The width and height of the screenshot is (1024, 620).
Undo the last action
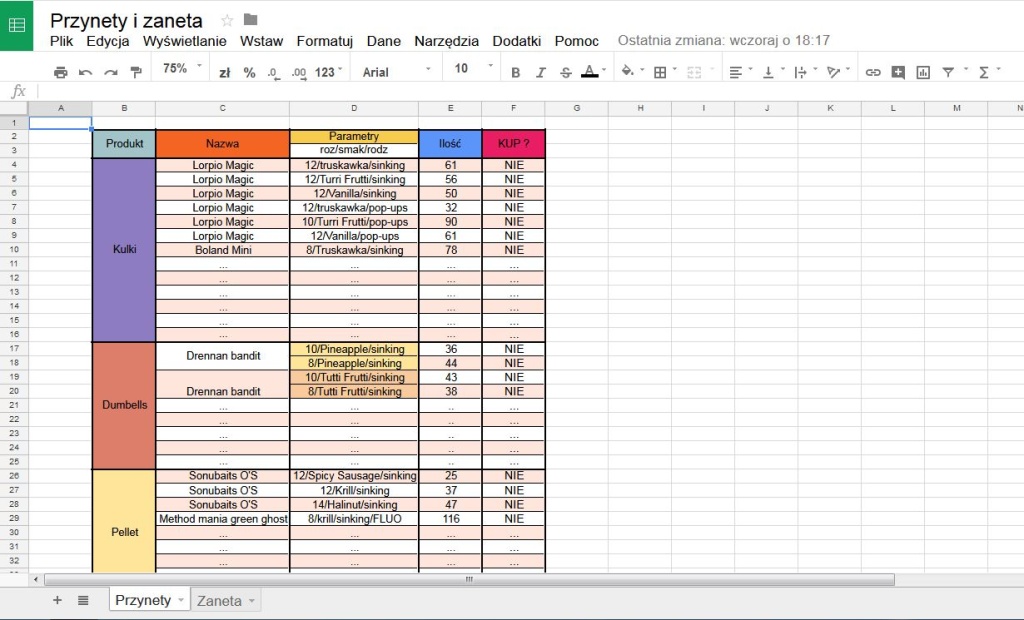(86, 72)
